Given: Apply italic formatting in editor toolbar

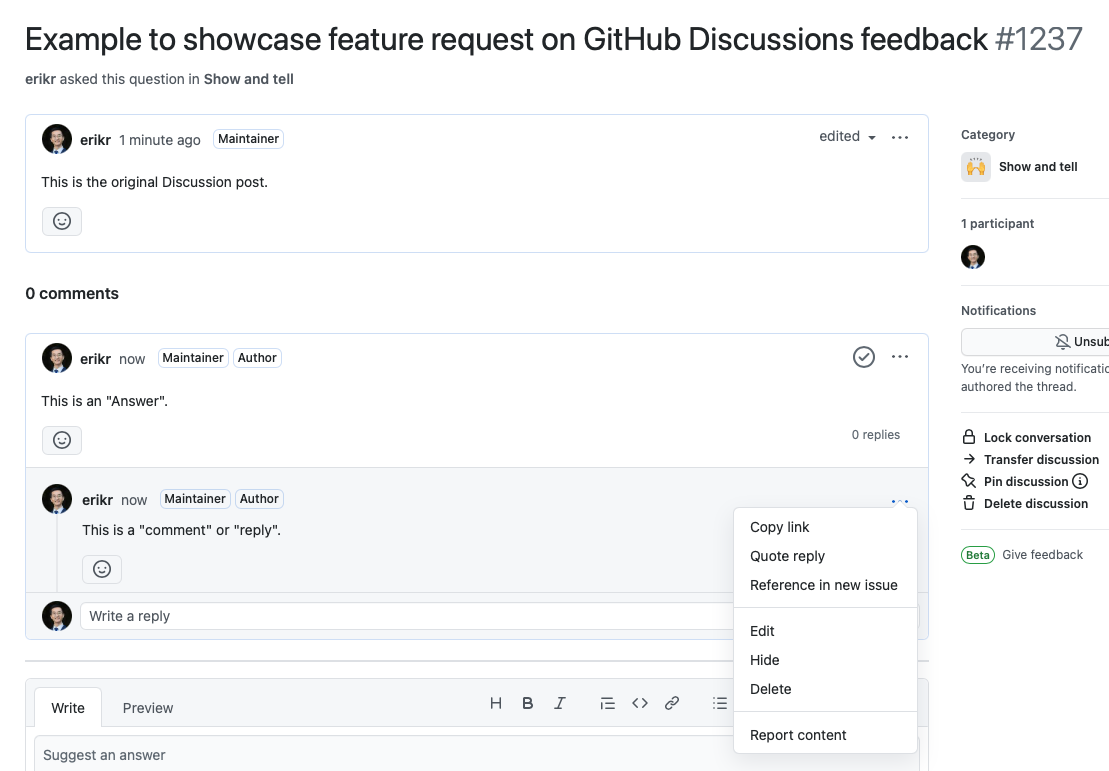Looking at the screenshot, I should click(560, 703).
